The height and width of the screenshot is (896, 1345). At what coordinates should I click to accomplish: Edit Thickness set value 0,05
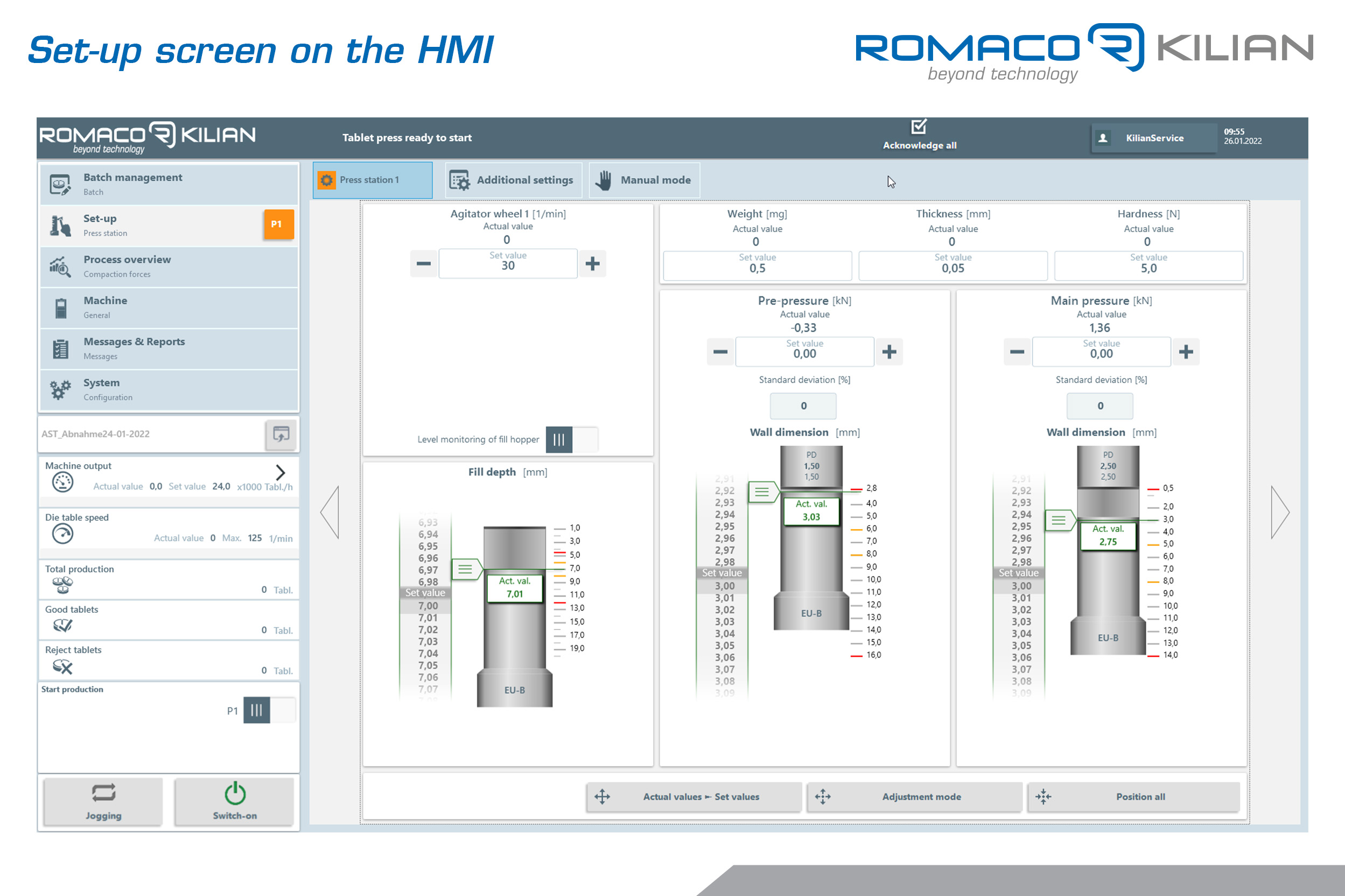tap(952, 265)
